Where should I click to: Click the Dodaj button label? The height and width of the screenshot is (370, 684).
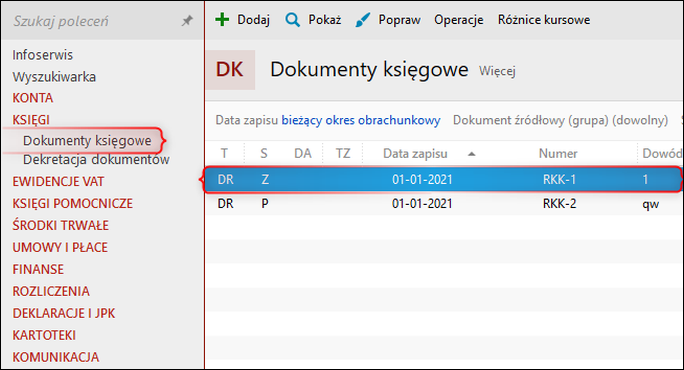click(253, 20)
